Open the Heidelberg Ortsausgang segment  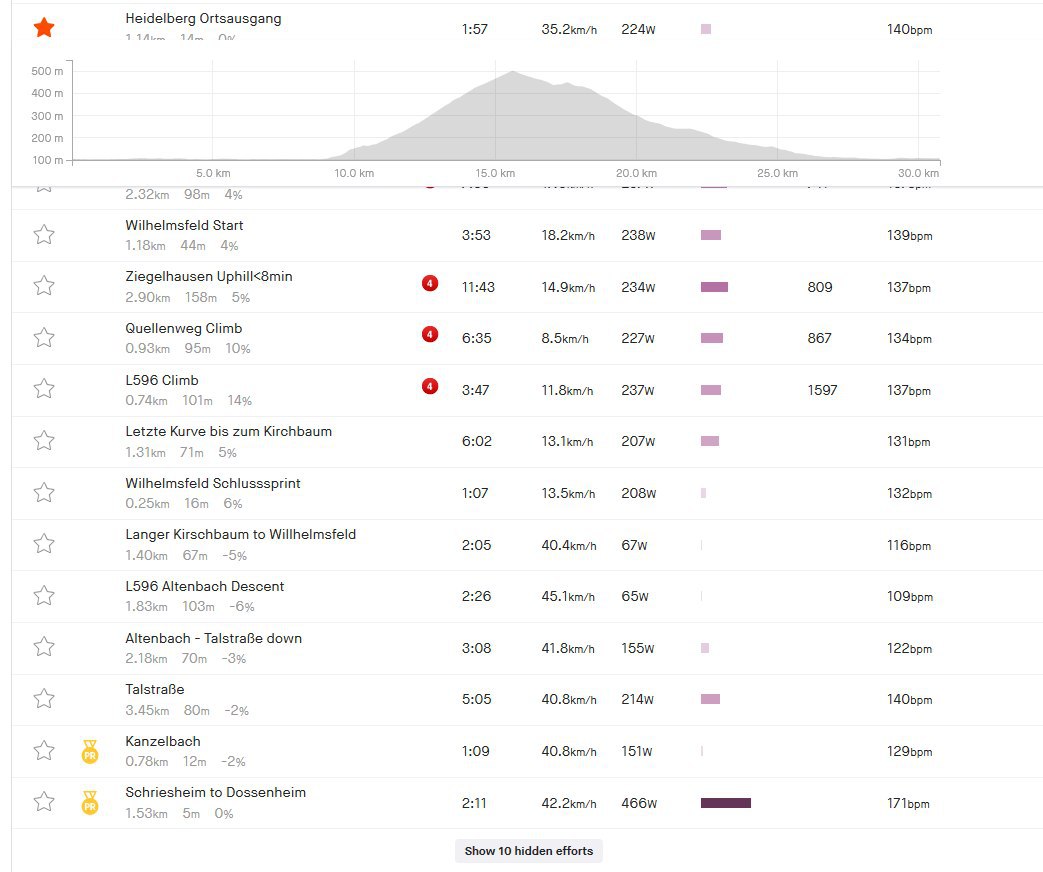click(203, 19)
